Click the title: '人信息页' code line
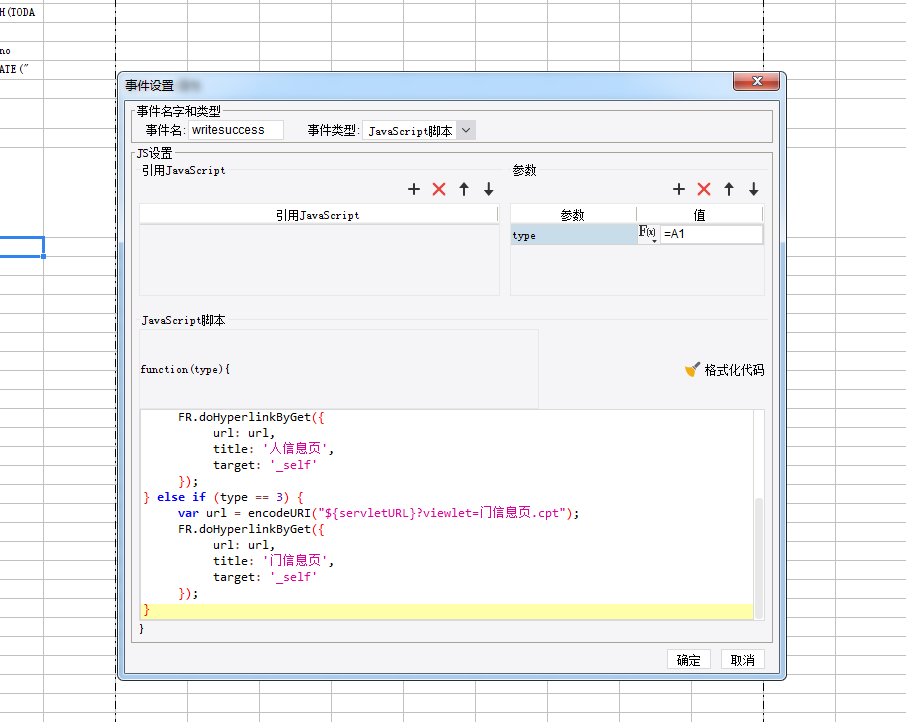This screenshot has width=906, height=722. 273,449
